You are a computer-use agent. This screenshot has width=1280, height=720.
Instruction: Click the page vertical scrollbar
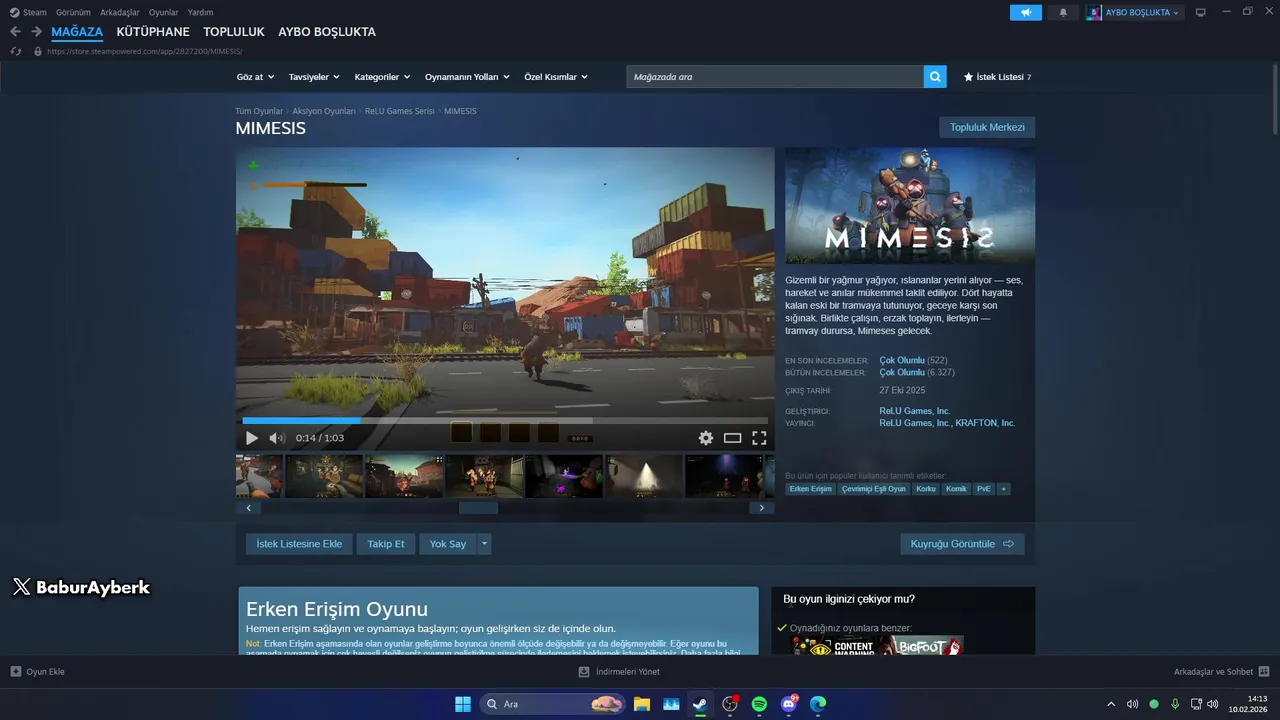[x=1274, y=100]
